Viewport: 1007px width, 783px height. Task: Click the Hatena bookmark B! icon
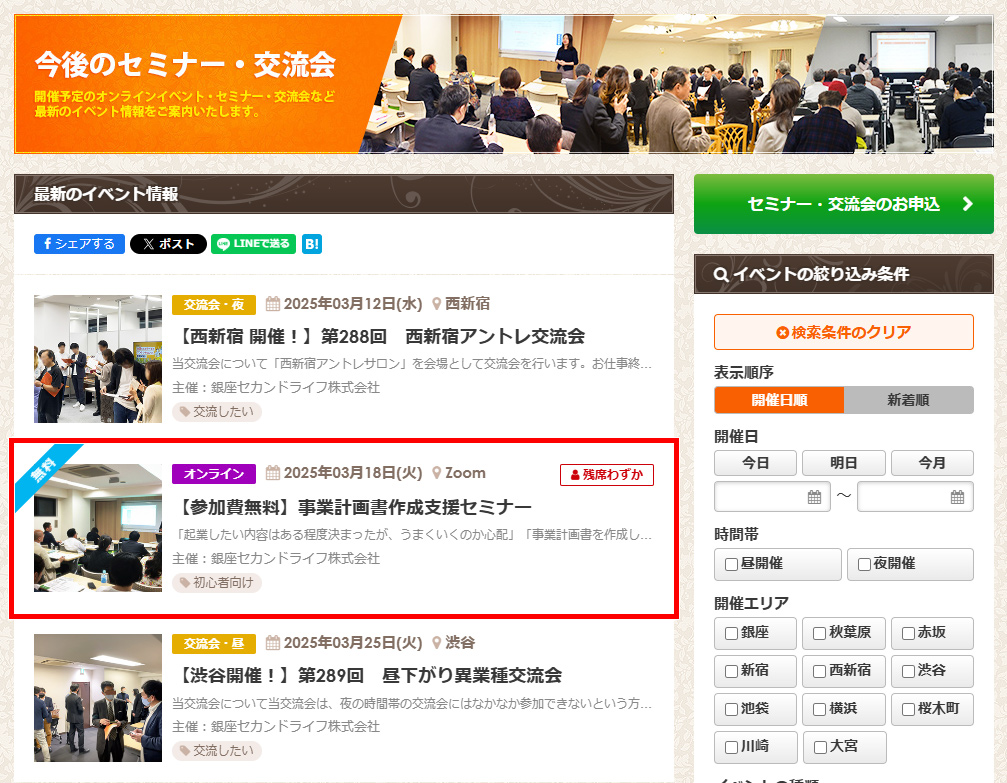point(312,244)
